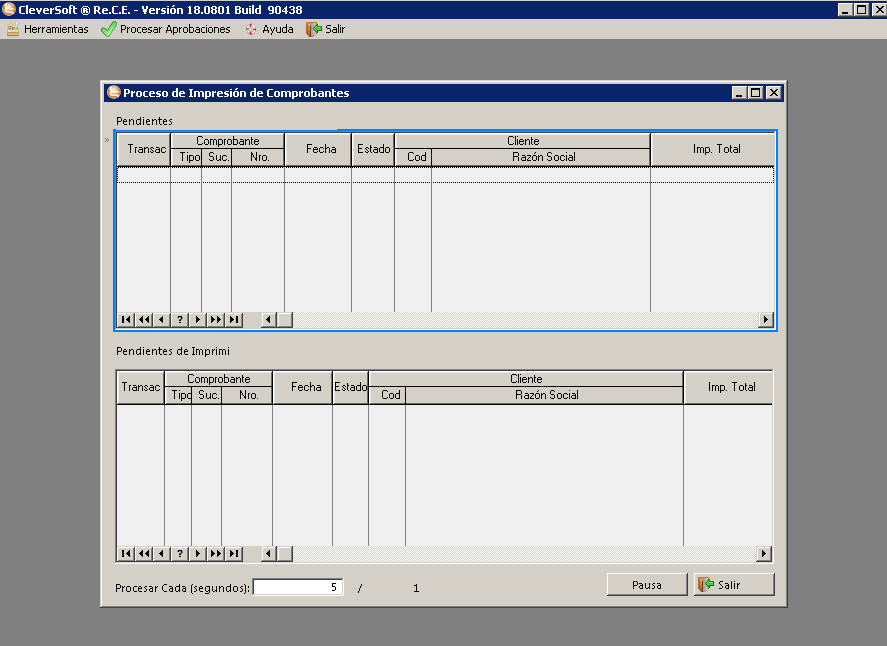Go to first record in Pendientes grid
This screenshot has height=646, width=887.
click(126, 320)
